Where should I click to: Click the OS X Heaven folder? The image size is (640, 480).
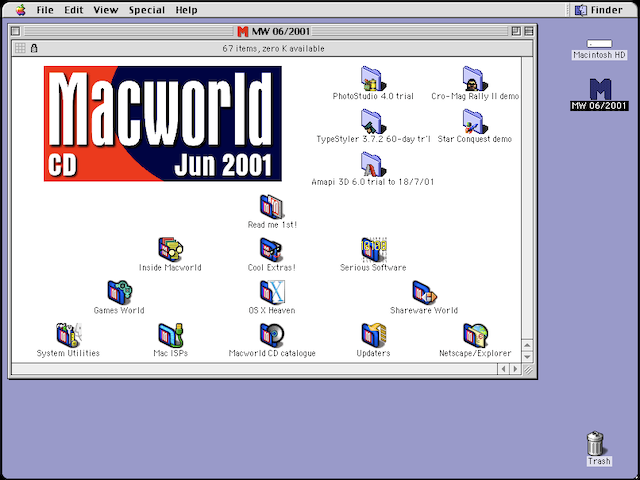pos(272,293)
